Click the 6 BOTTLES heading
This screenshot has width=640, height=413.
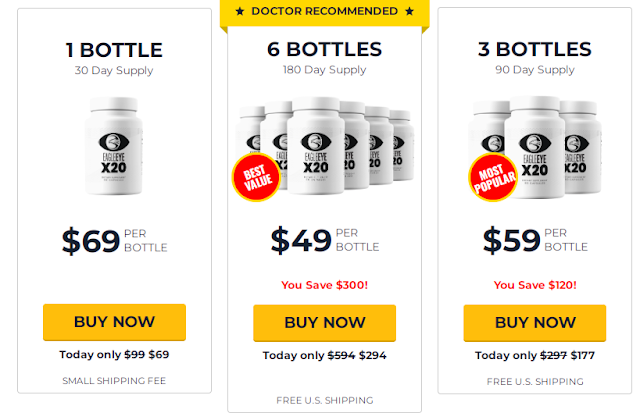click(x=324, y=49)
